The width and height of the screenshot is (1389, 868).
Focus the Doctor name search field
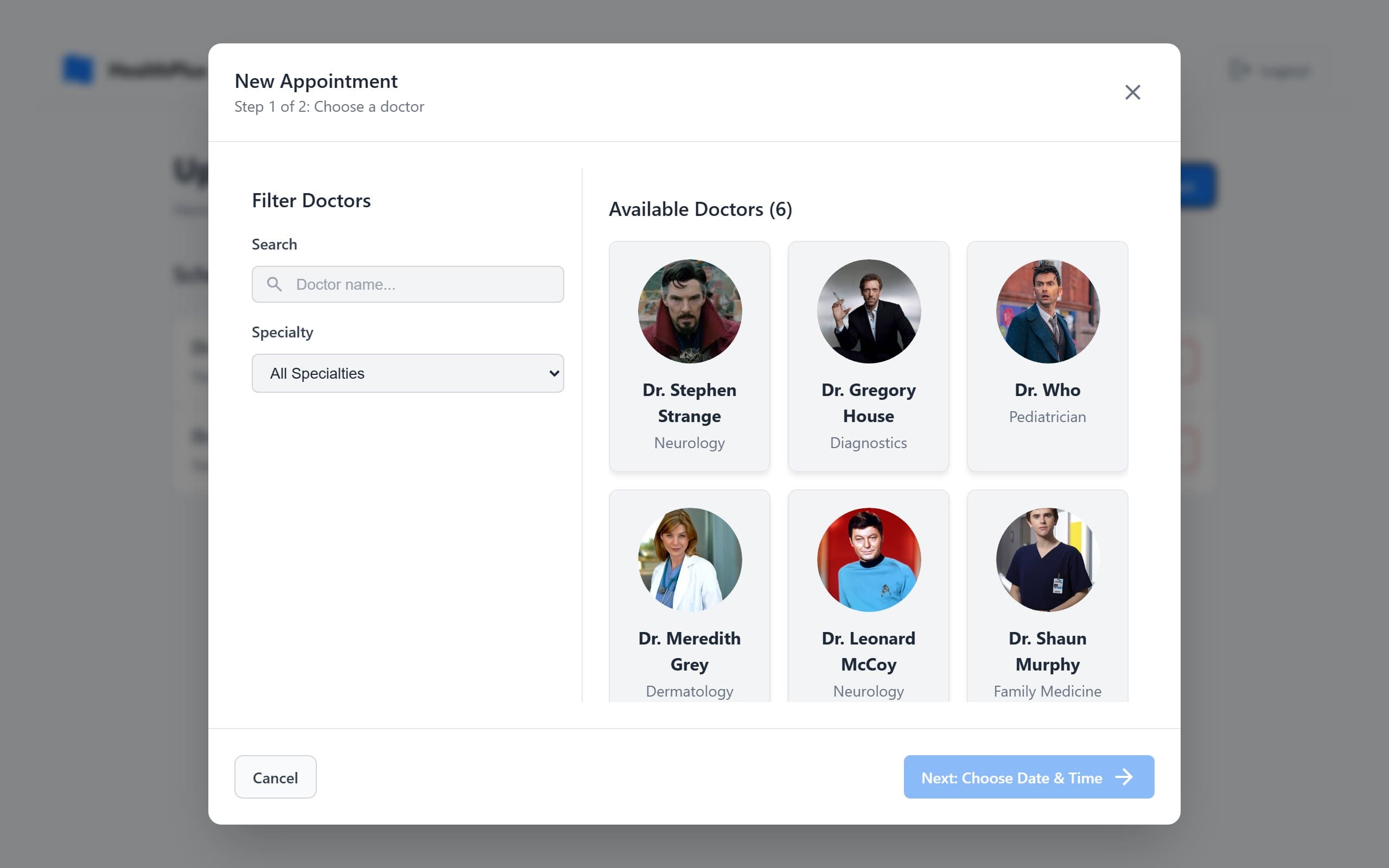pos(407,284)
